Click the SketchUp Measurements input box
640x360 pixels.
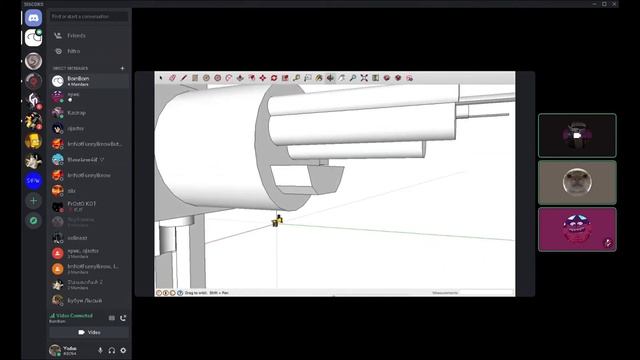pos(487,292)
